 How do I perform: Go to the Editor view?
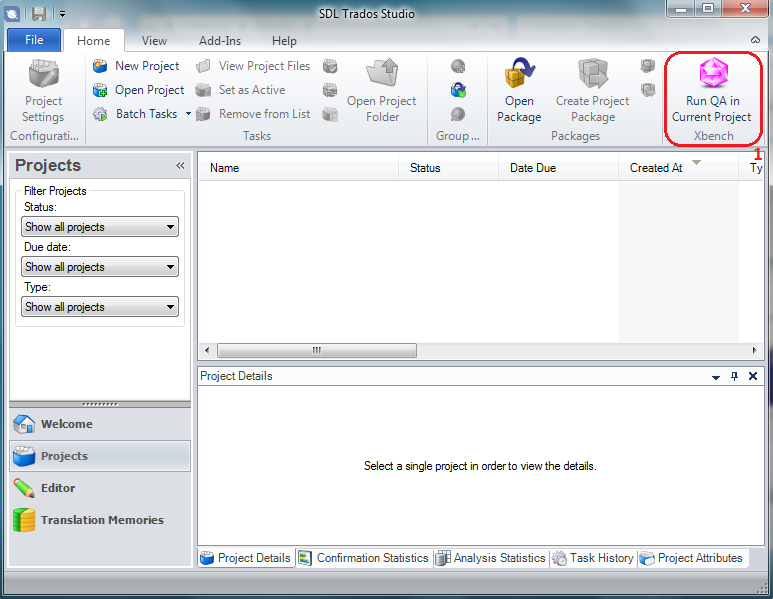[x=100, y=488]
